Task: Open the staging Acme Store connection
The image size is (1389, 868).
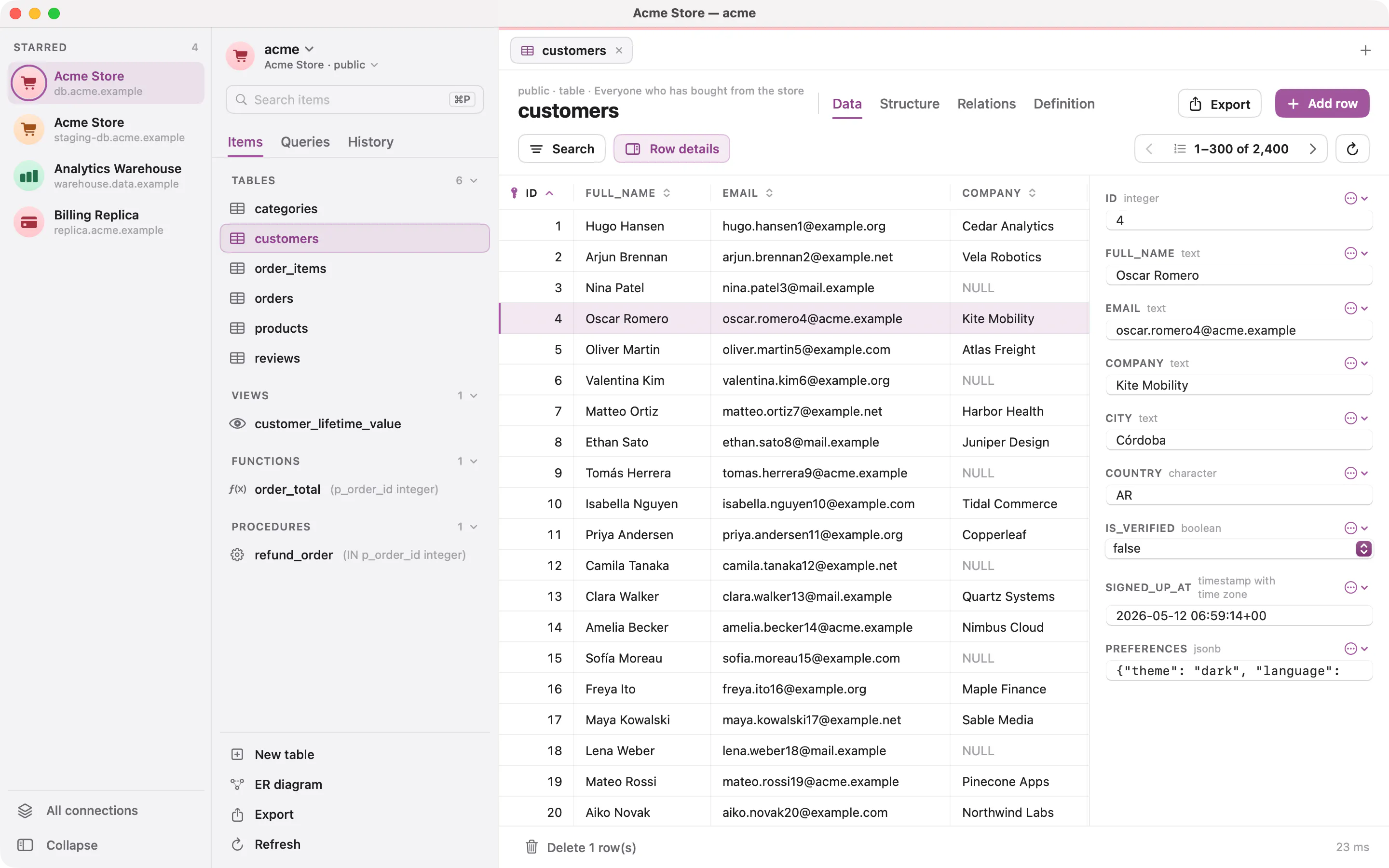Action: pyautogui.click(x=106, y=129)
